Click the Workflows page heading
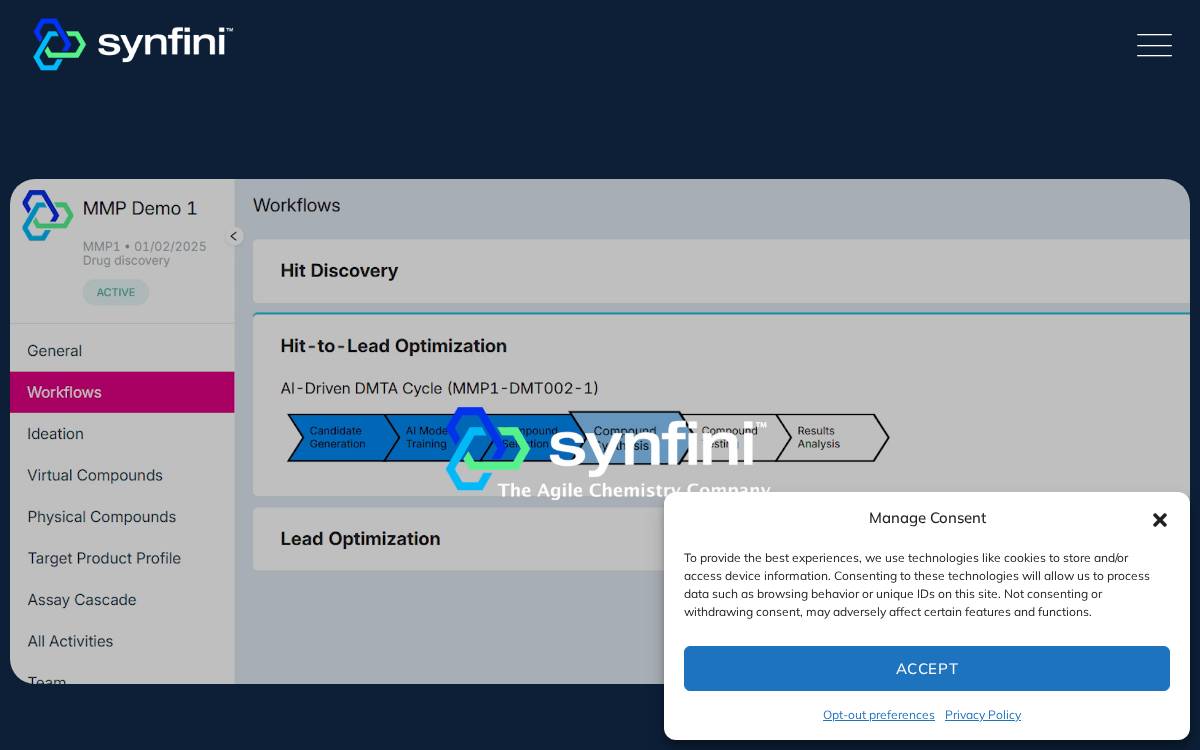Screen dimensions: 1200x750 pyautogui.click(x=296, y=205)
